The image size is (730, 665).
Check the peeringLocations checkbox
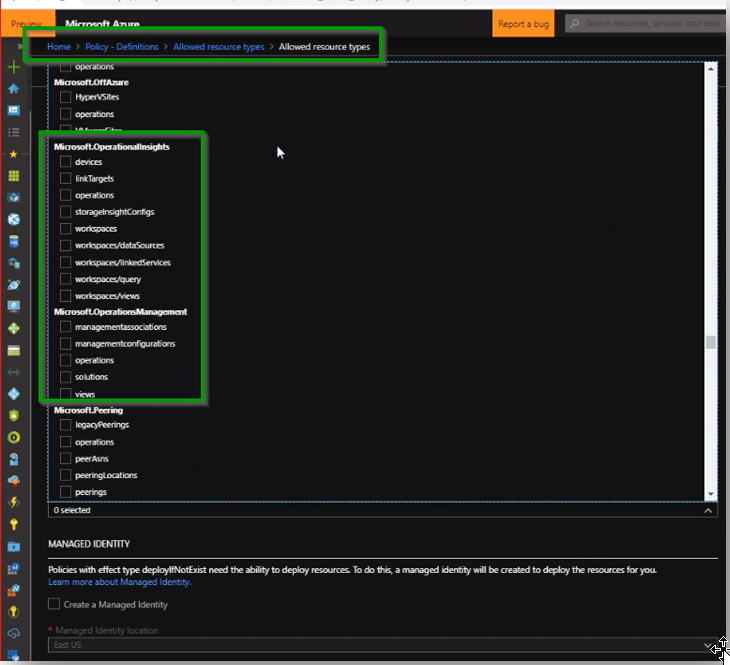click(66, 475)
